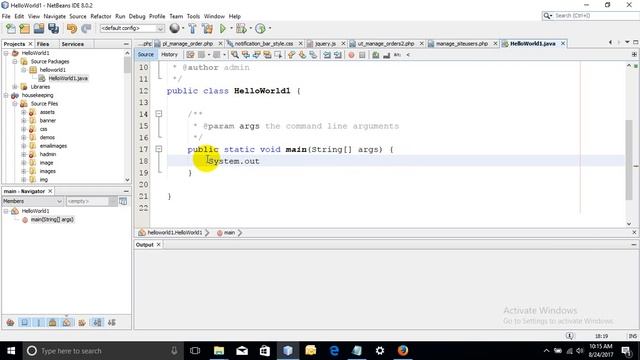
Task: Click the main breadcrumb
Action: (229, 233)
